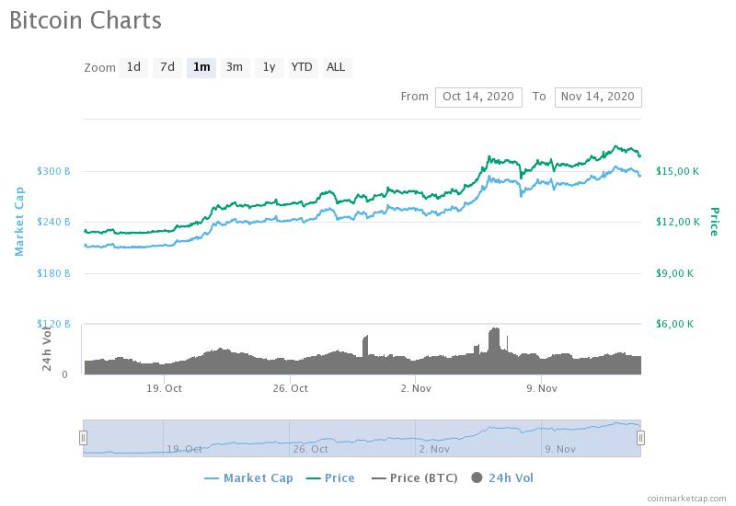Toggle the Price (BTC) series in legend
The height and width of the screenshot is (506, 736).
(x=414, y=478)
